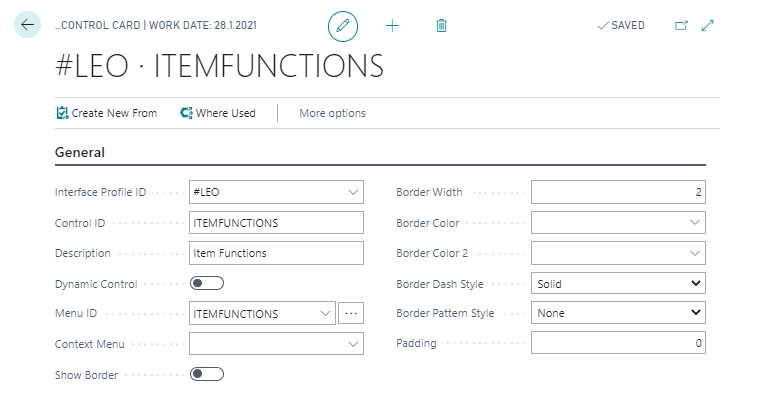Toggle the Dynamic Control switch

pyautogui.click(x=207, y=284)
